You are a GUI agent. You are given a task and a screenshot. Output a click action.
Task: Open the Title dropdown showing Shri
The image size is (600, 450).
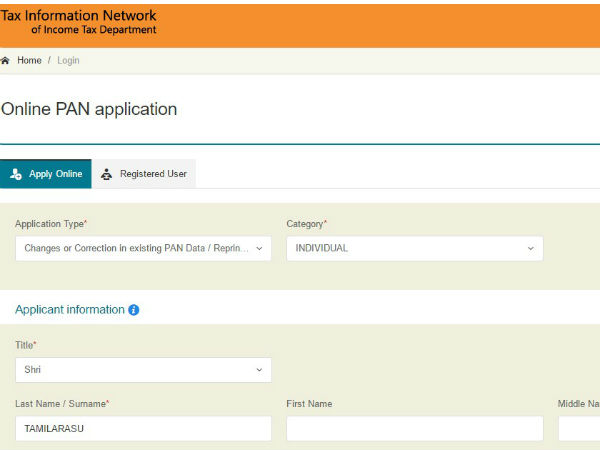(143, 370)
